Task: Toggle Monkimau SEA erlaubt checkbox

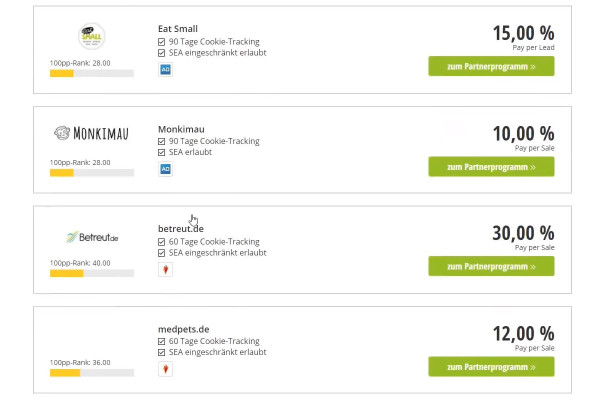Action: point(161,152)
